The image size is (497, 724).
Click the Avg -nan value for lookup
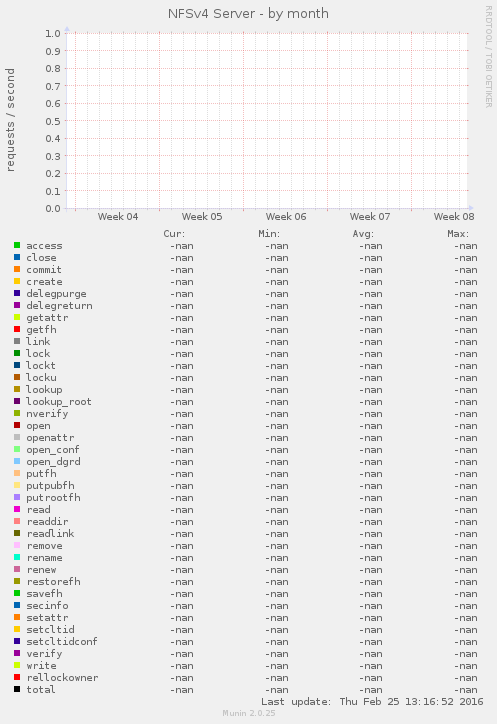371,390
